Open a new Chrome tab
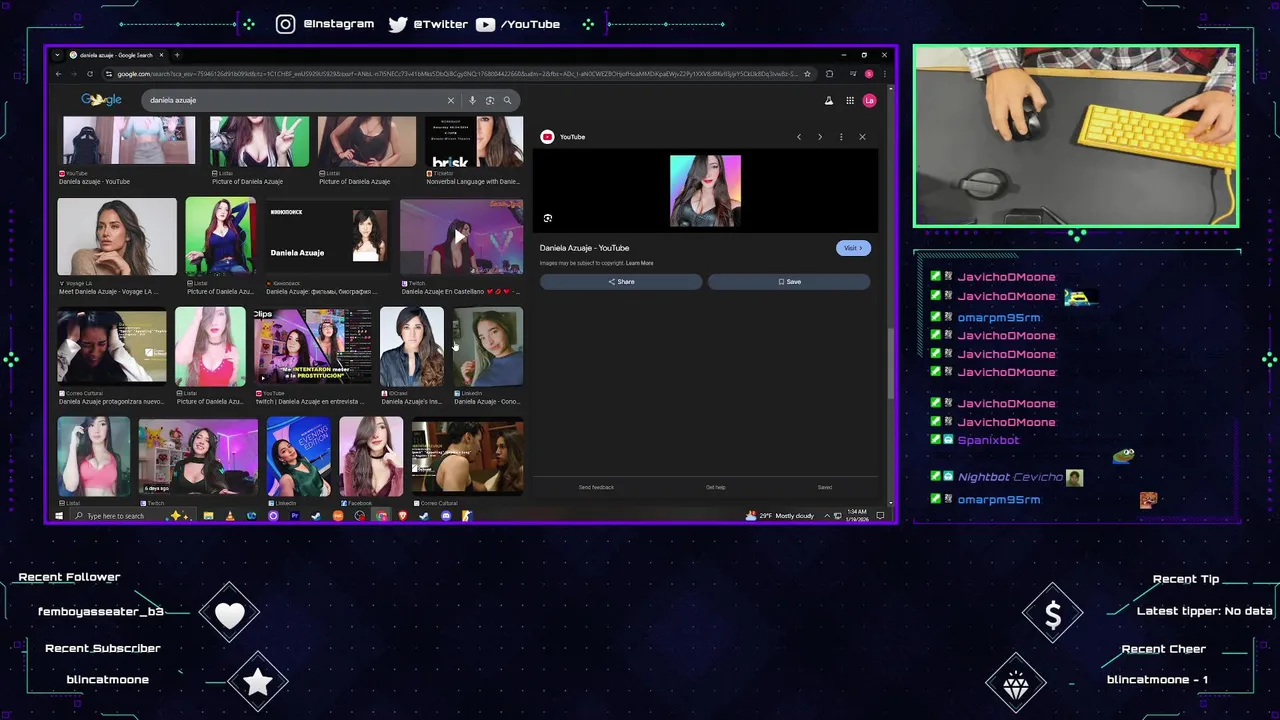Viewport: 1280px width, 720px height. [177, 55]
